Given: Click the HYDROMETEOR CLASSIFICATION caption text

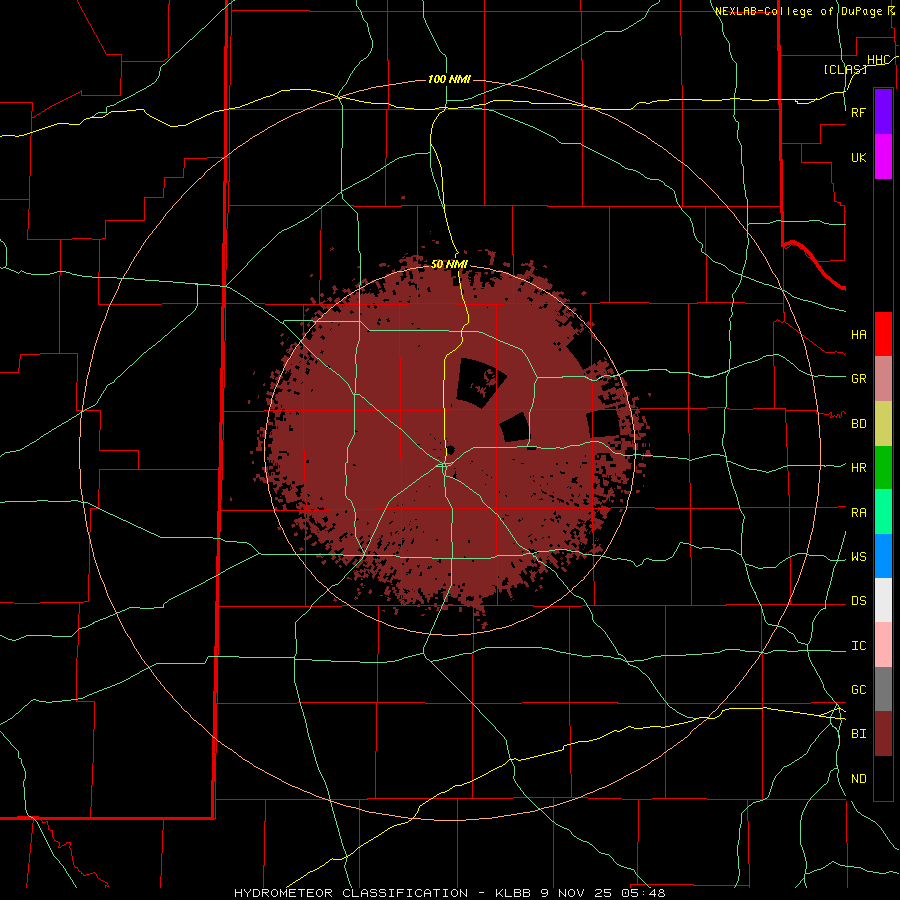Looking at the screenshot, I should pyautogui.click(x=351, y=893).
